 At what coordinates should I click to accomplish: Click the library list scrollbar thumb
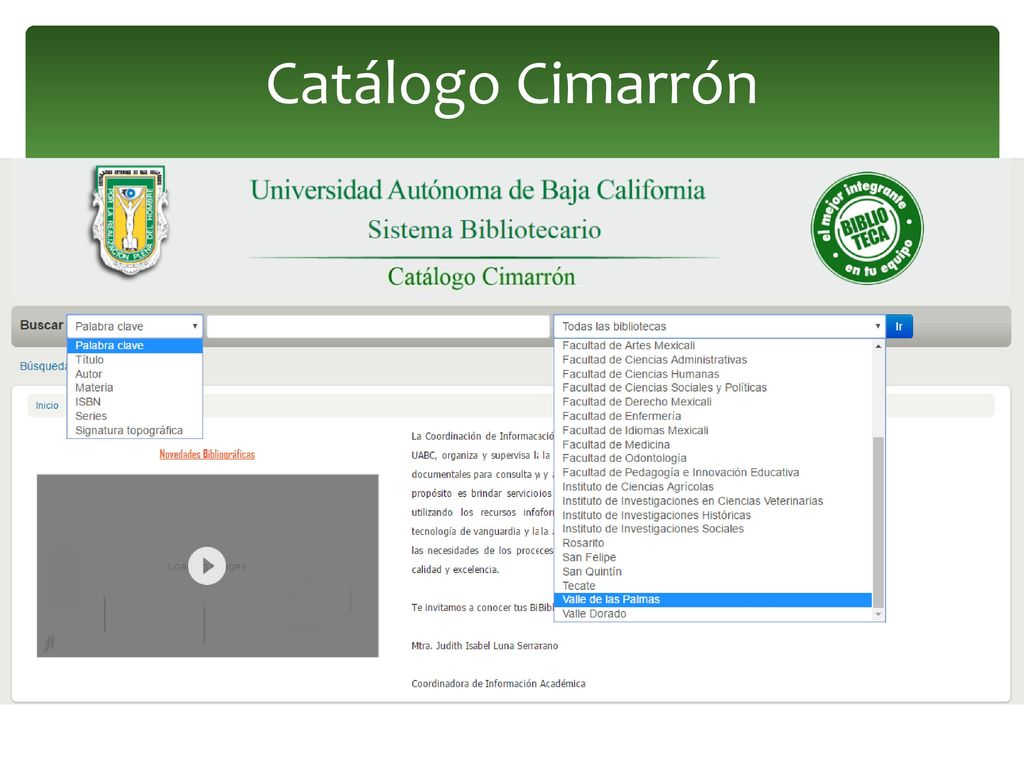[878, 522]
